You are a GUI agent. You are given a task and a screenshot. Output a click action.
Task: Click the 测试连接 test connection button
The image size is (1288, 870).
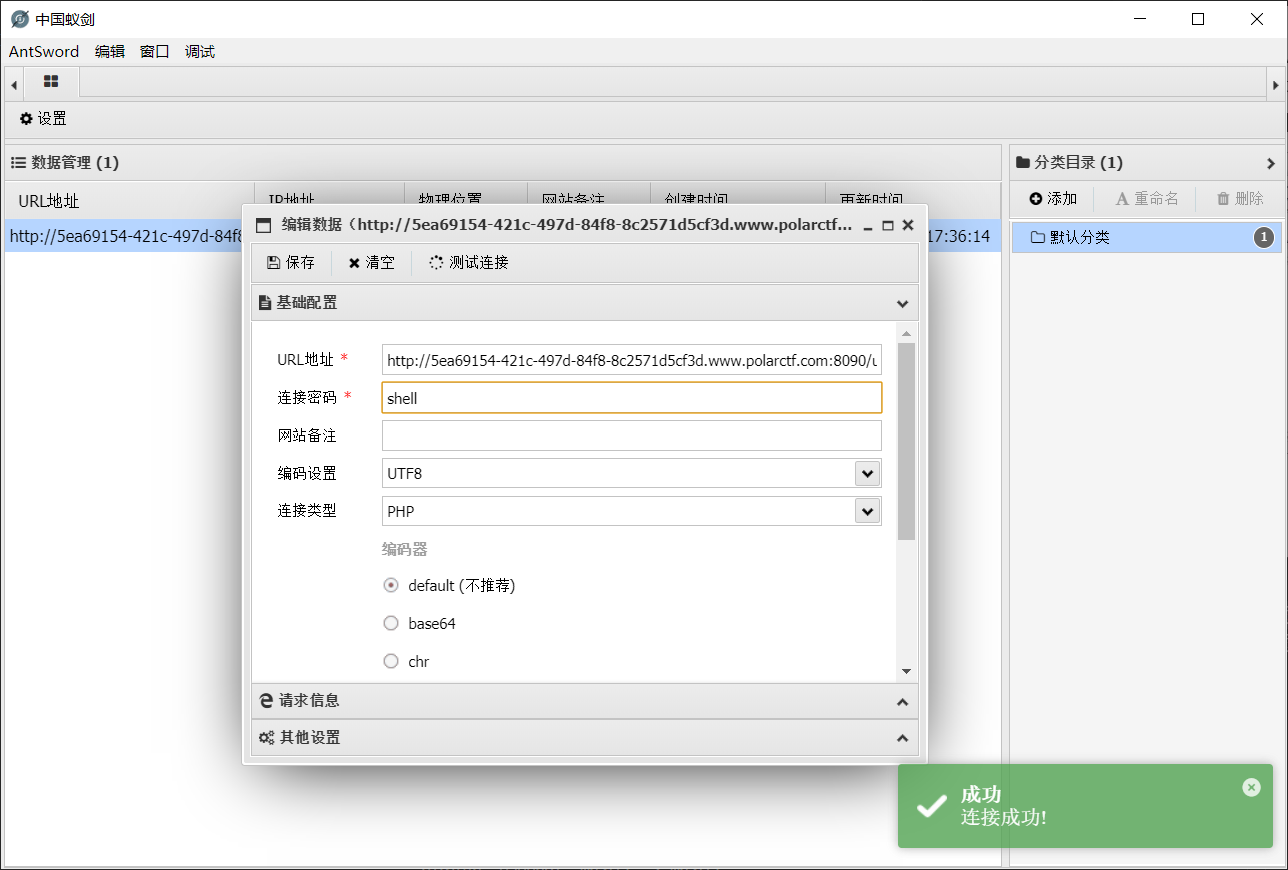coord(468,263)
